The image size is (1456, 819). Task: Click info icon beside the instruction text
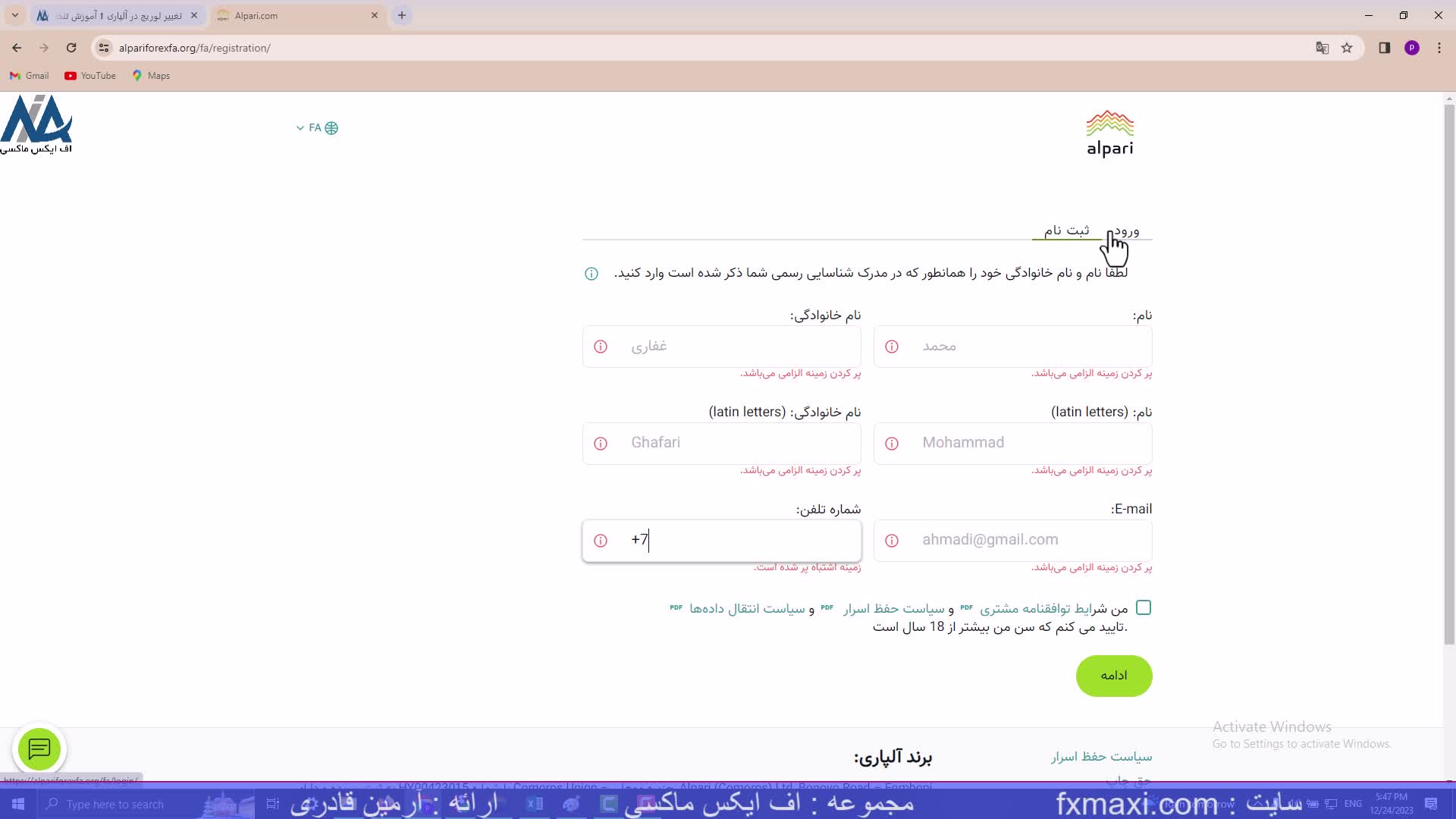(591, 274)
